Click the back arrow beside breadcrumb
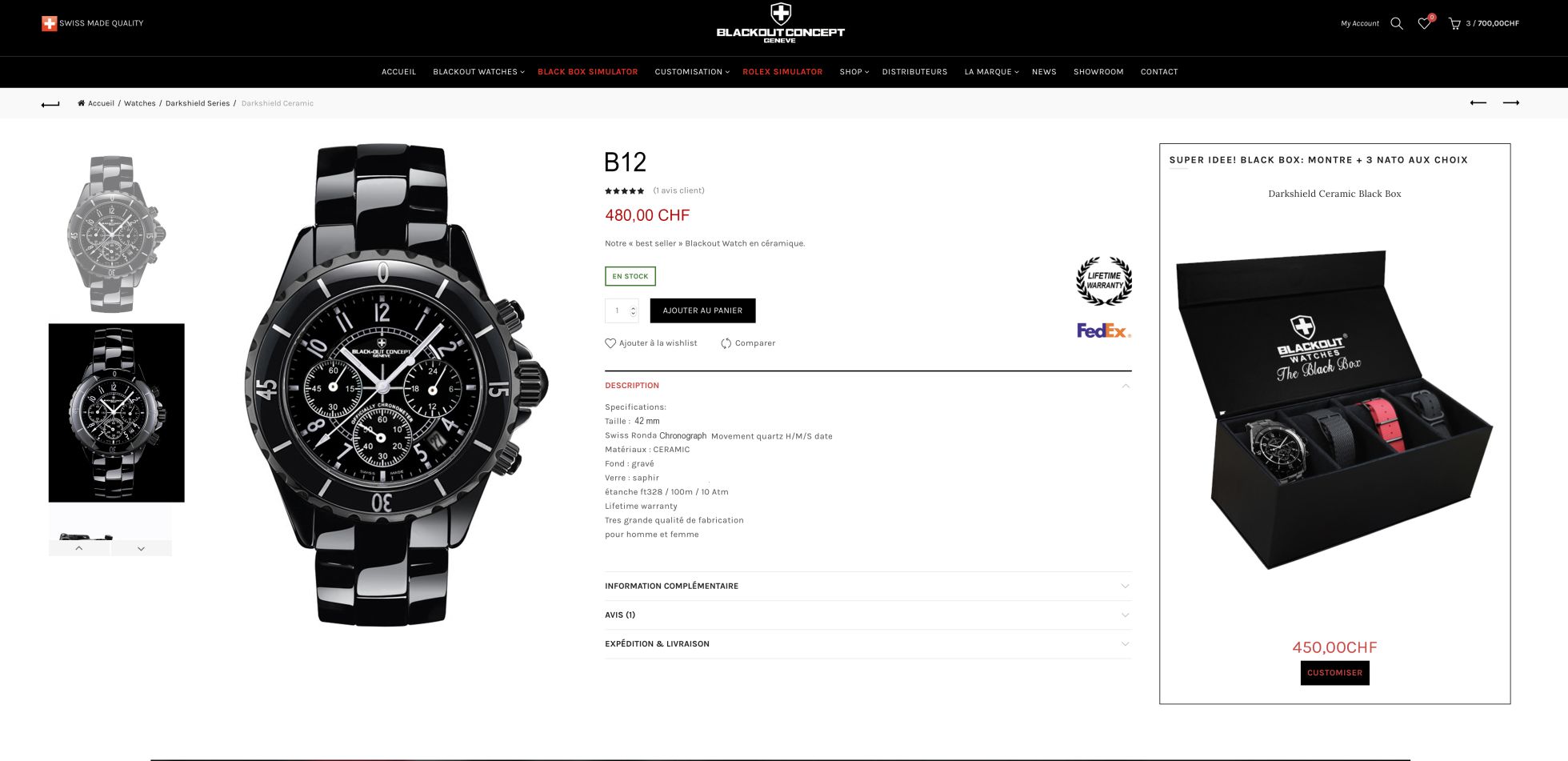Screen dimensions: 1568x761 pyautogui.click(x=50, y=103)
